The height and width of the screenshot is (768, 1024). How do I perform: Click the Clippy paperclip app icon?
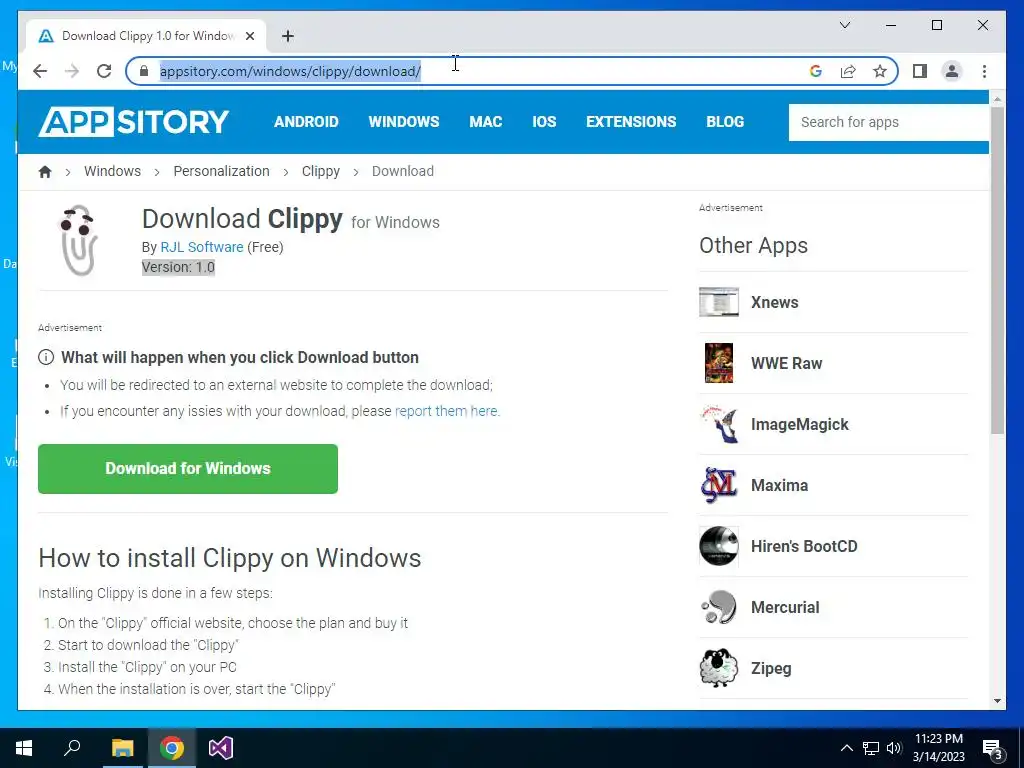pyautogui.click(x=79, y=240)
